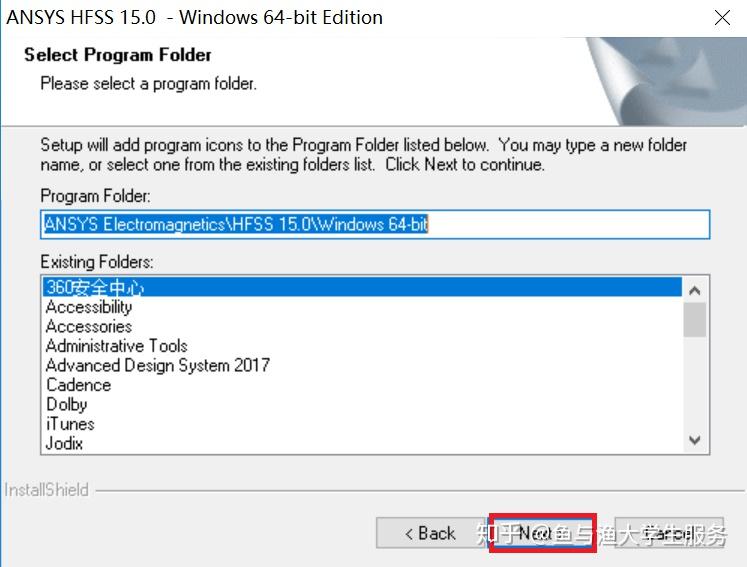The height and width of the screenshot is (567, 747).
Task: Click the folder list scrollbar thumb
Action: 695,320
